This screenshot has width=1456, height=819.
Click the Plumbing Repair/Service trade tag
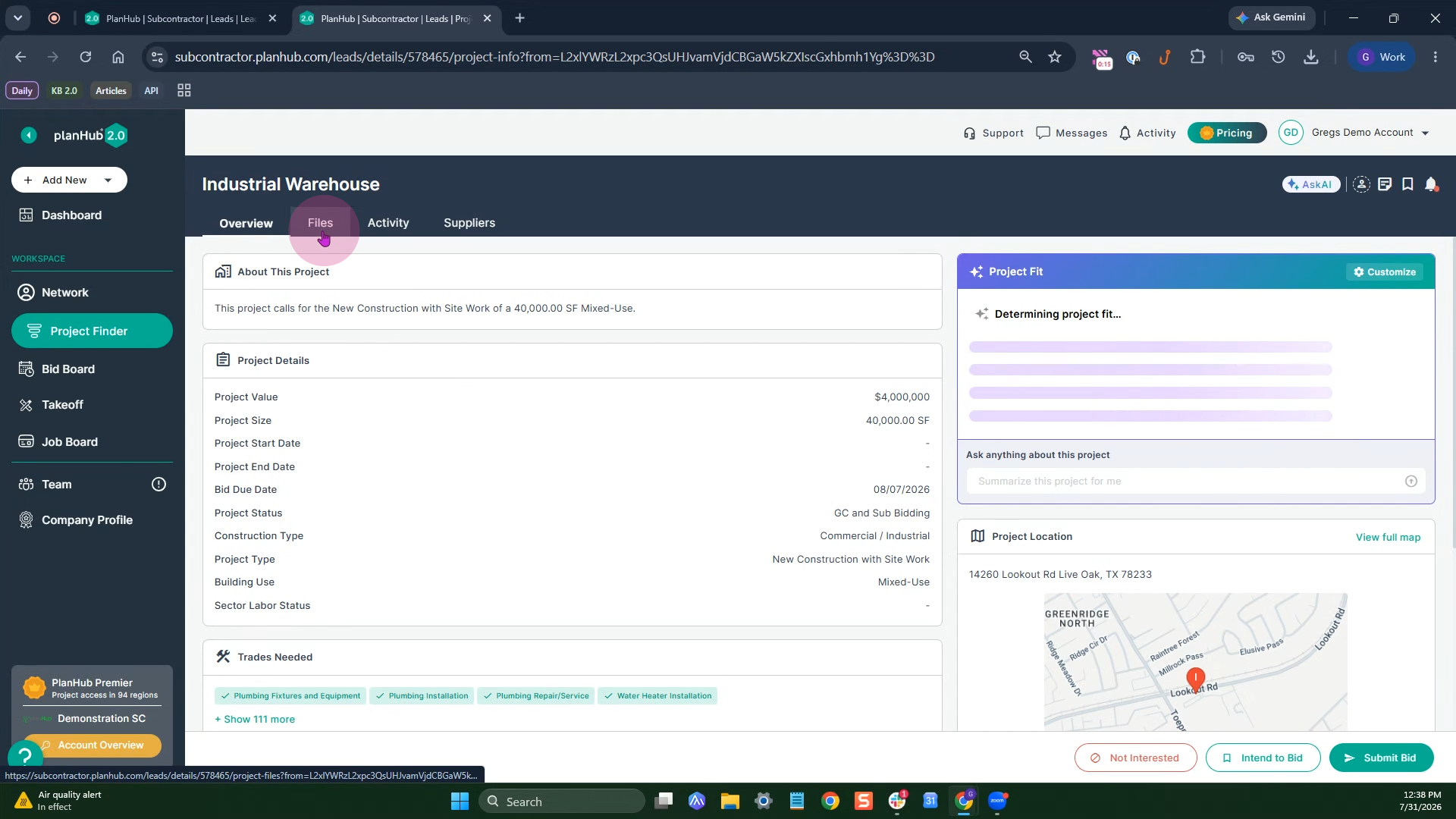[536, 696]
